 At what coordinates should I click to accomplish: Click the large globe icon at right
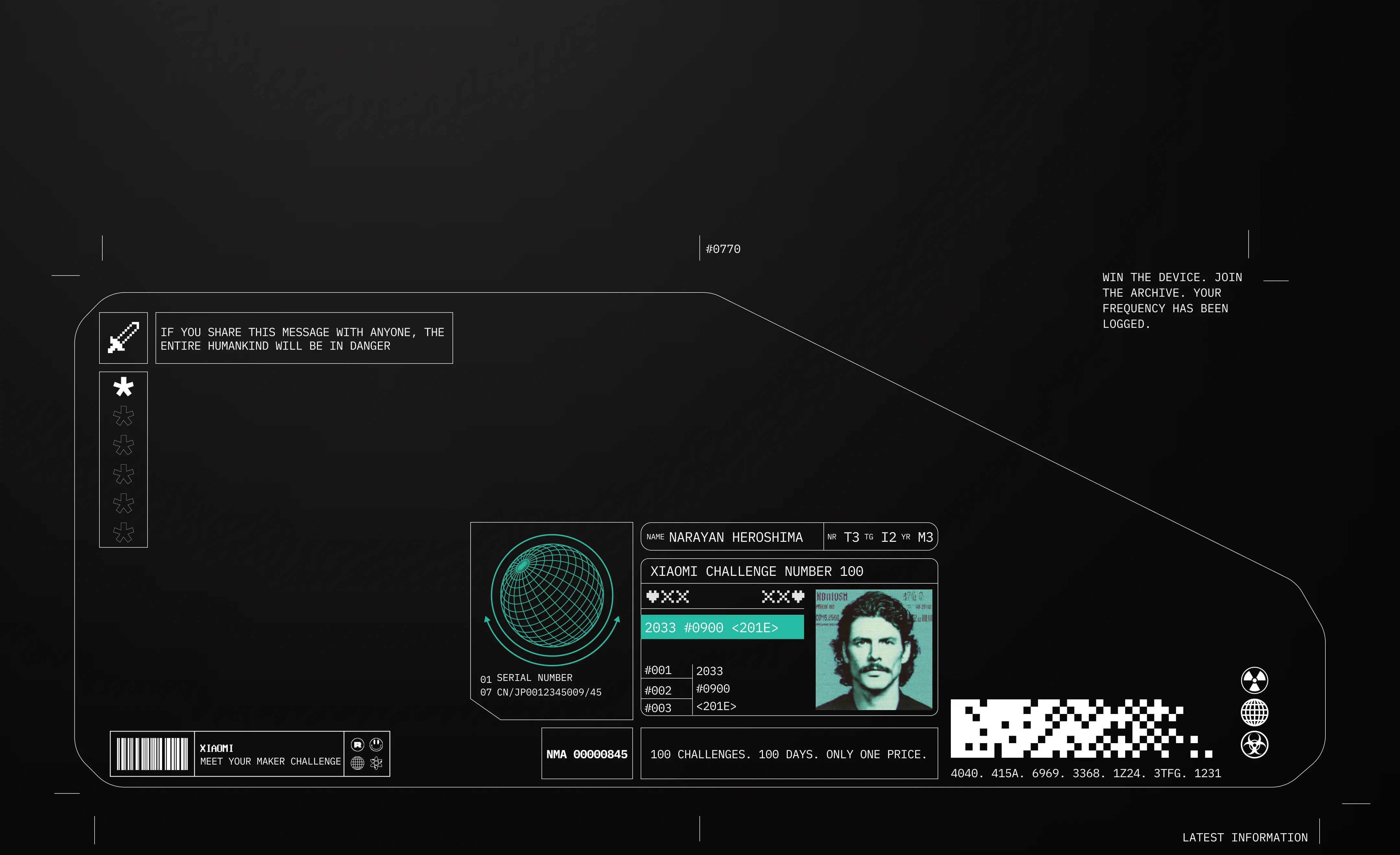point(1254,712)
